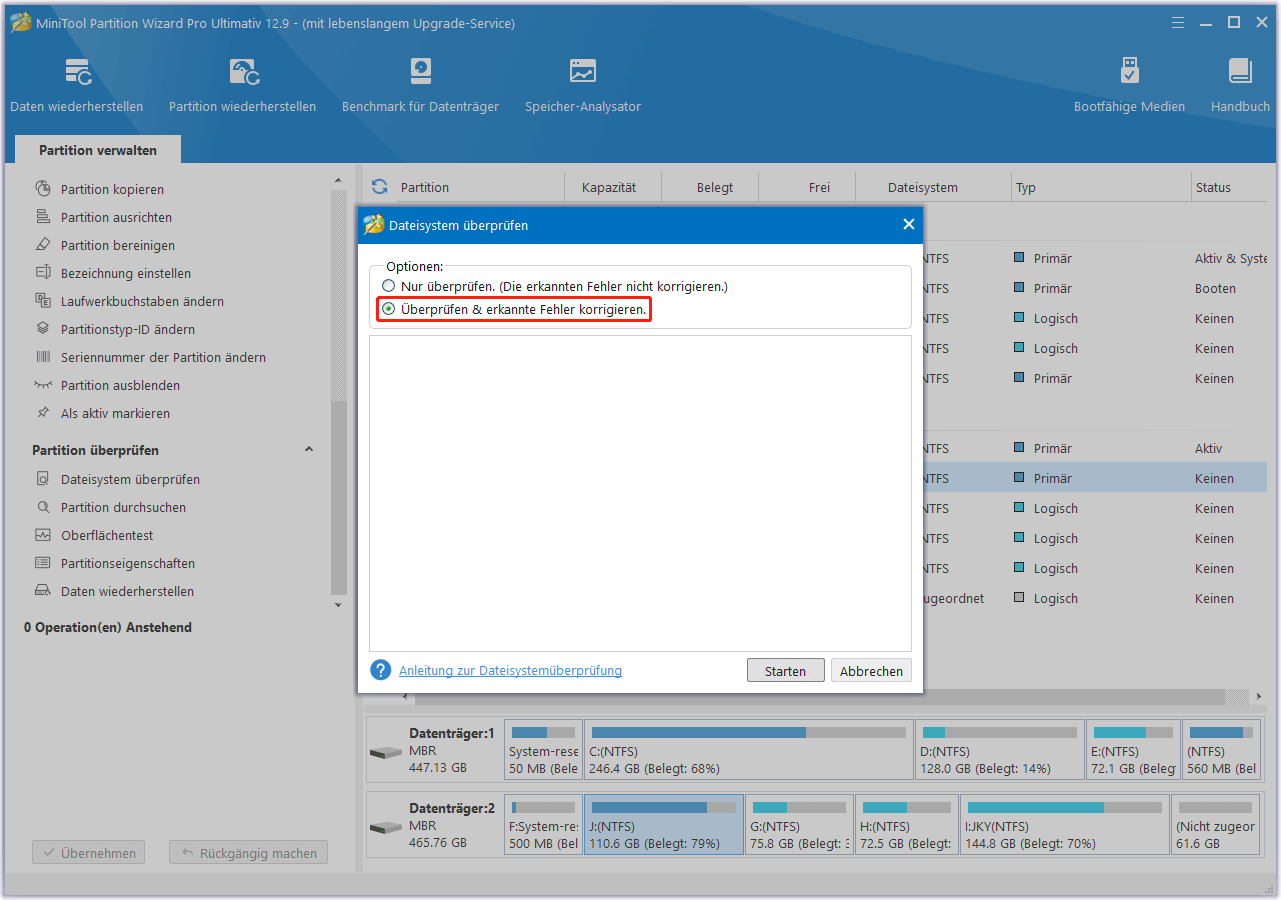
Task: Select I:JKY(NTFS) partition block
Action: pyautogui.click(x=1065, y=825)
